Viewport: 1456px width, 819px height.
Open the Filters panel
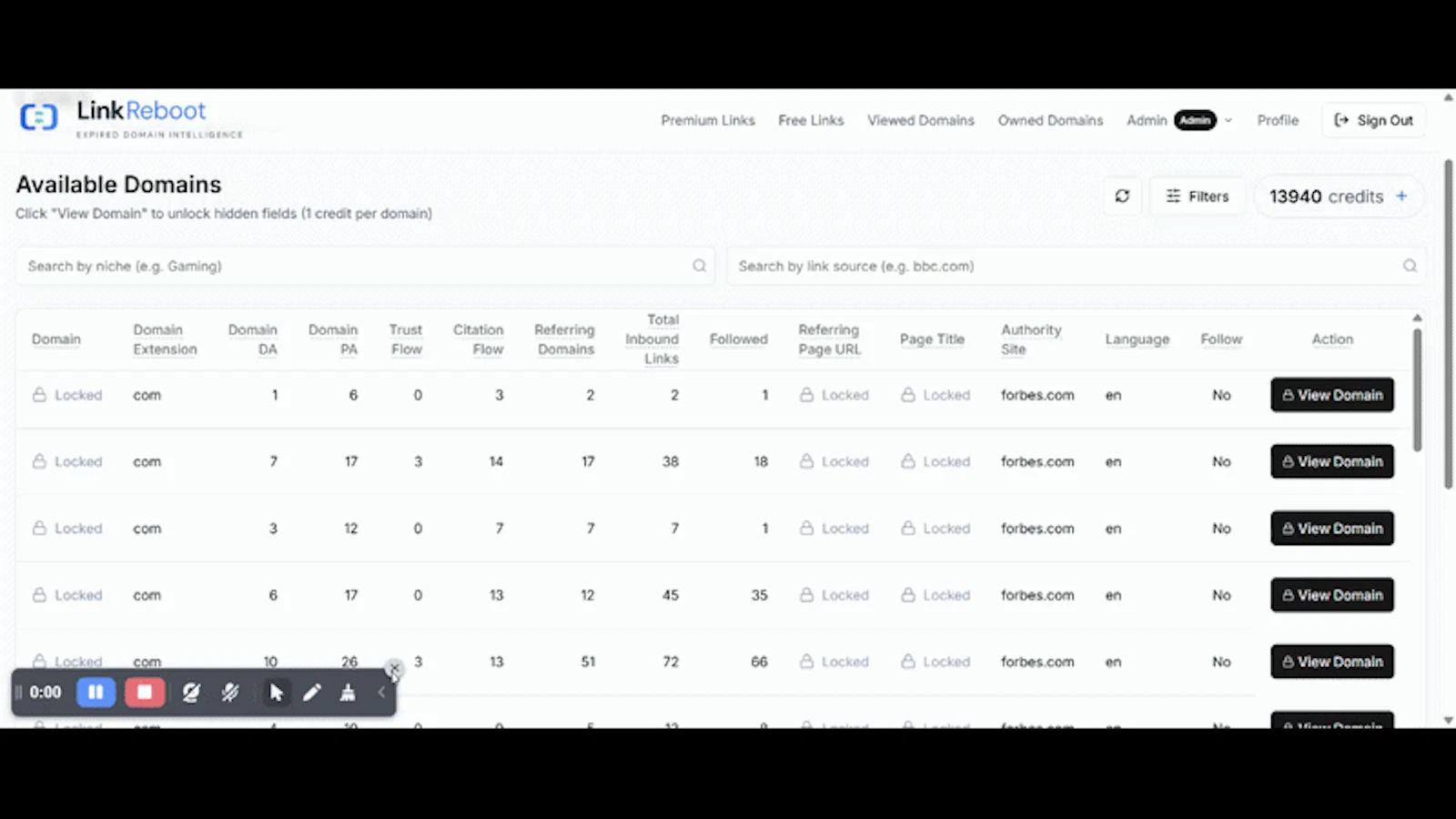point(1198,197)
